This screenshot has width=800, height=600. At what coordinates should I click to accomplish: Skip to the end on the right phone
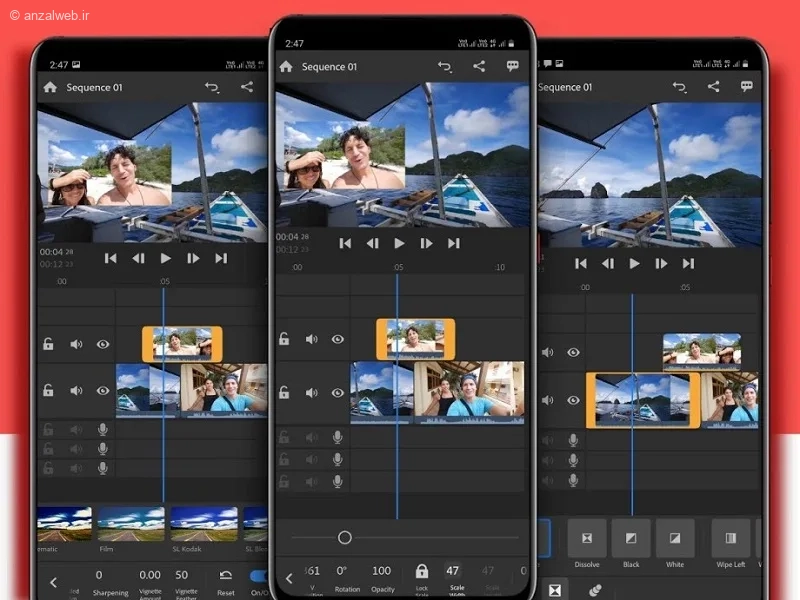click(689, 263)
